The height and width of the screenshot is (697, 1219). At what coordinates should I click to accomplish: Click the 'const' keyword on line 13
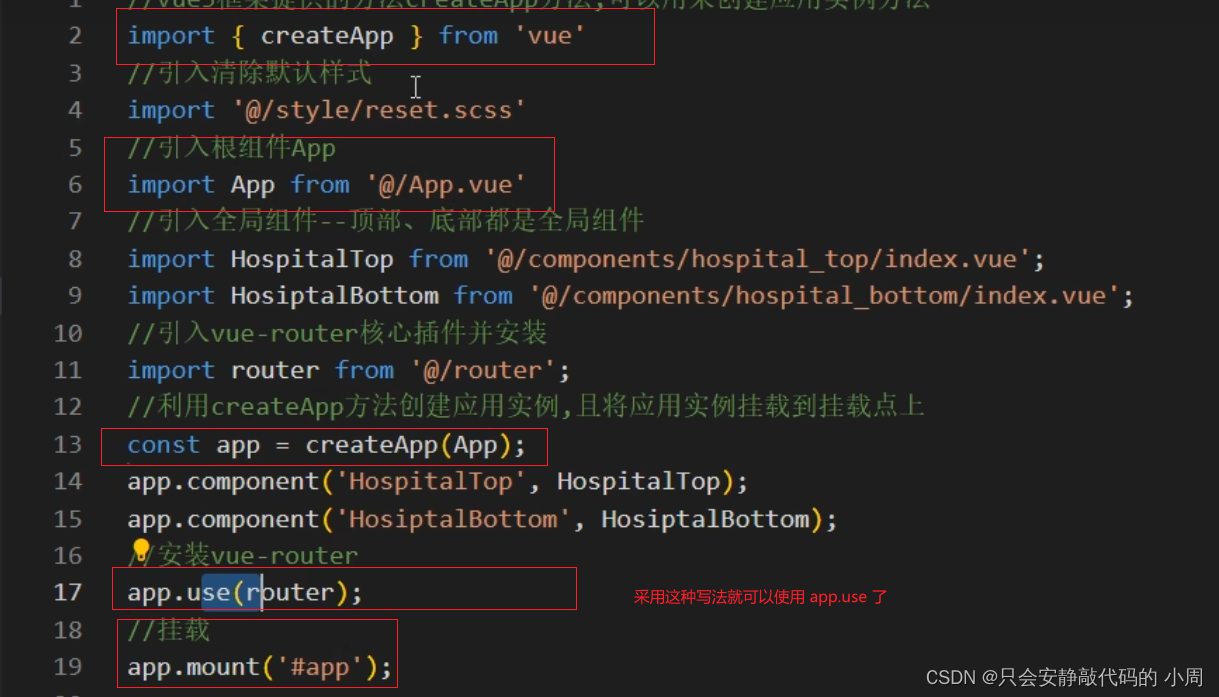pyautogui.click(x=164, y=445)
